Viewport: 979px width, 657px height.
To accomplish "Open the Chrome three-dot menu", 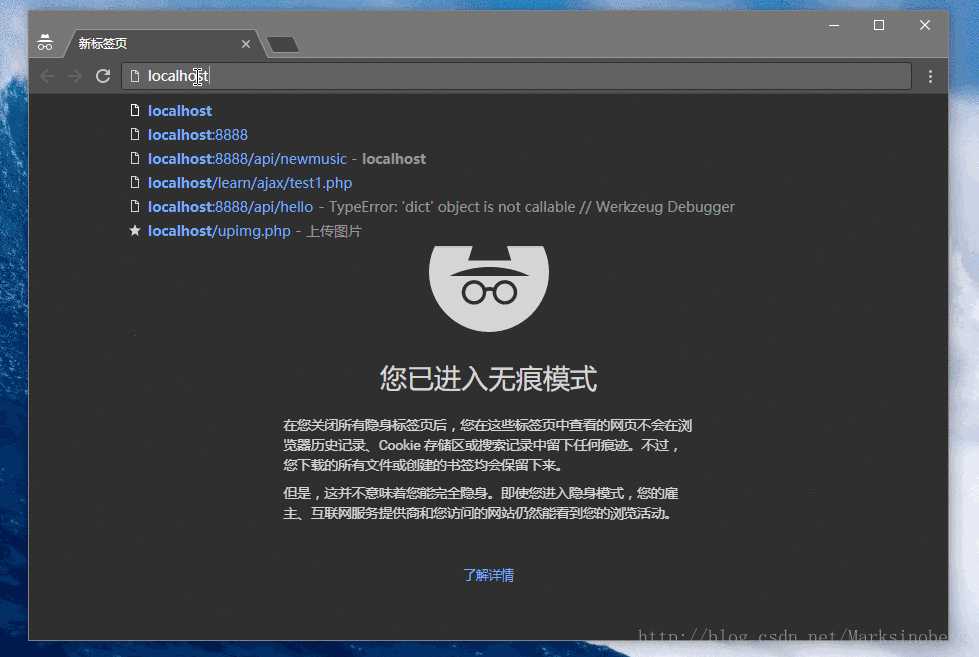I will [x=930, y=76].
